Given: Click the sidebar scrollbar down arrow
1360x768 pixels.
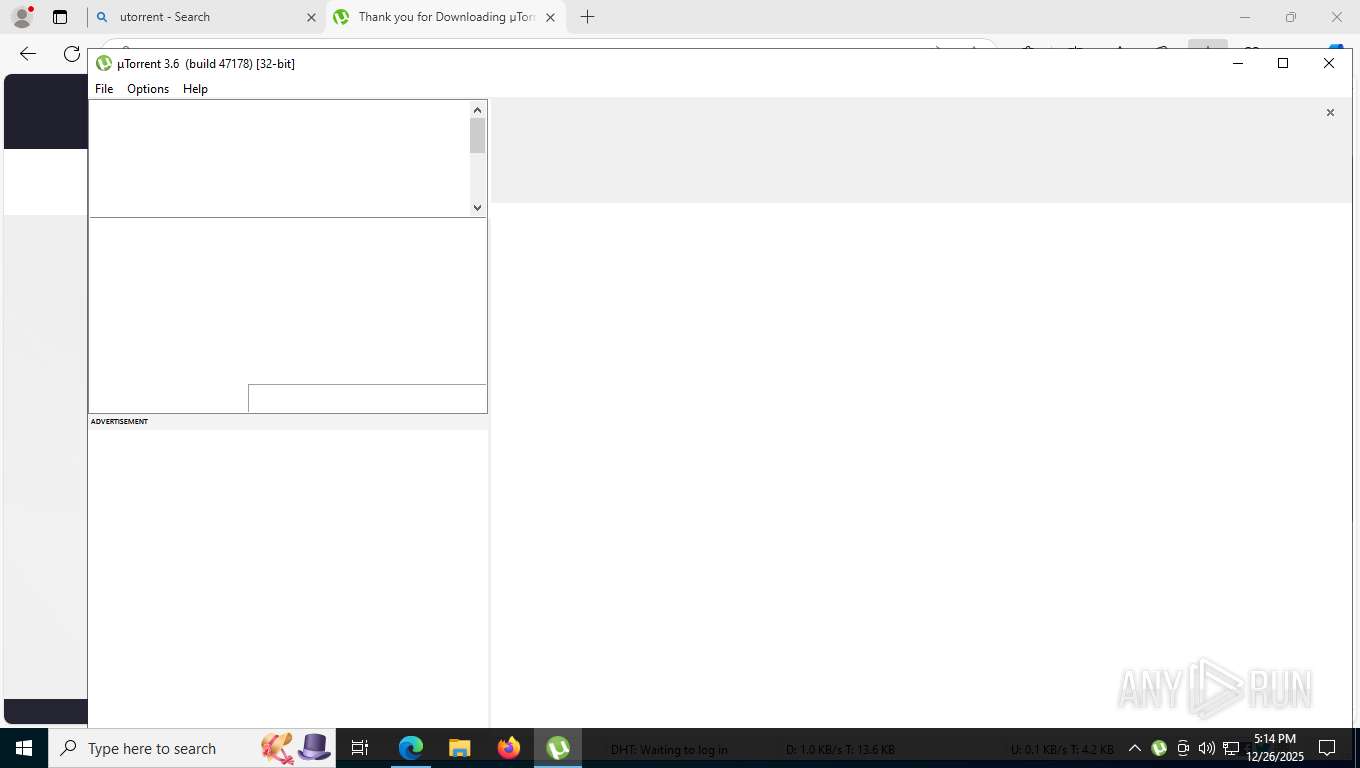Looking at the screenshot, I should click(x=478, y=207).
